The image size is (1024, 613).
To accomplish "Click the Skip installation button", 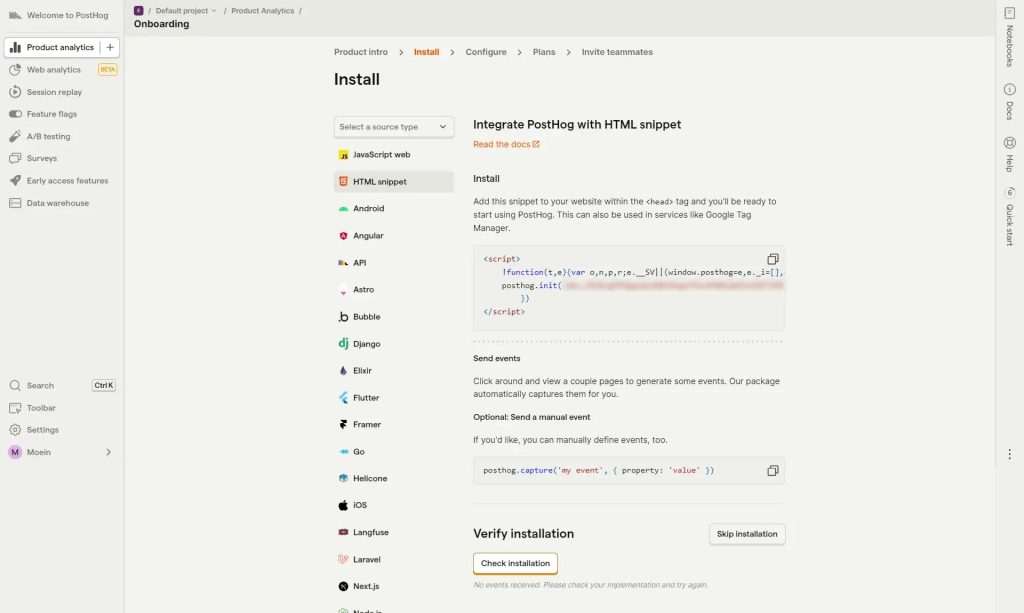I will pos(747,534).
